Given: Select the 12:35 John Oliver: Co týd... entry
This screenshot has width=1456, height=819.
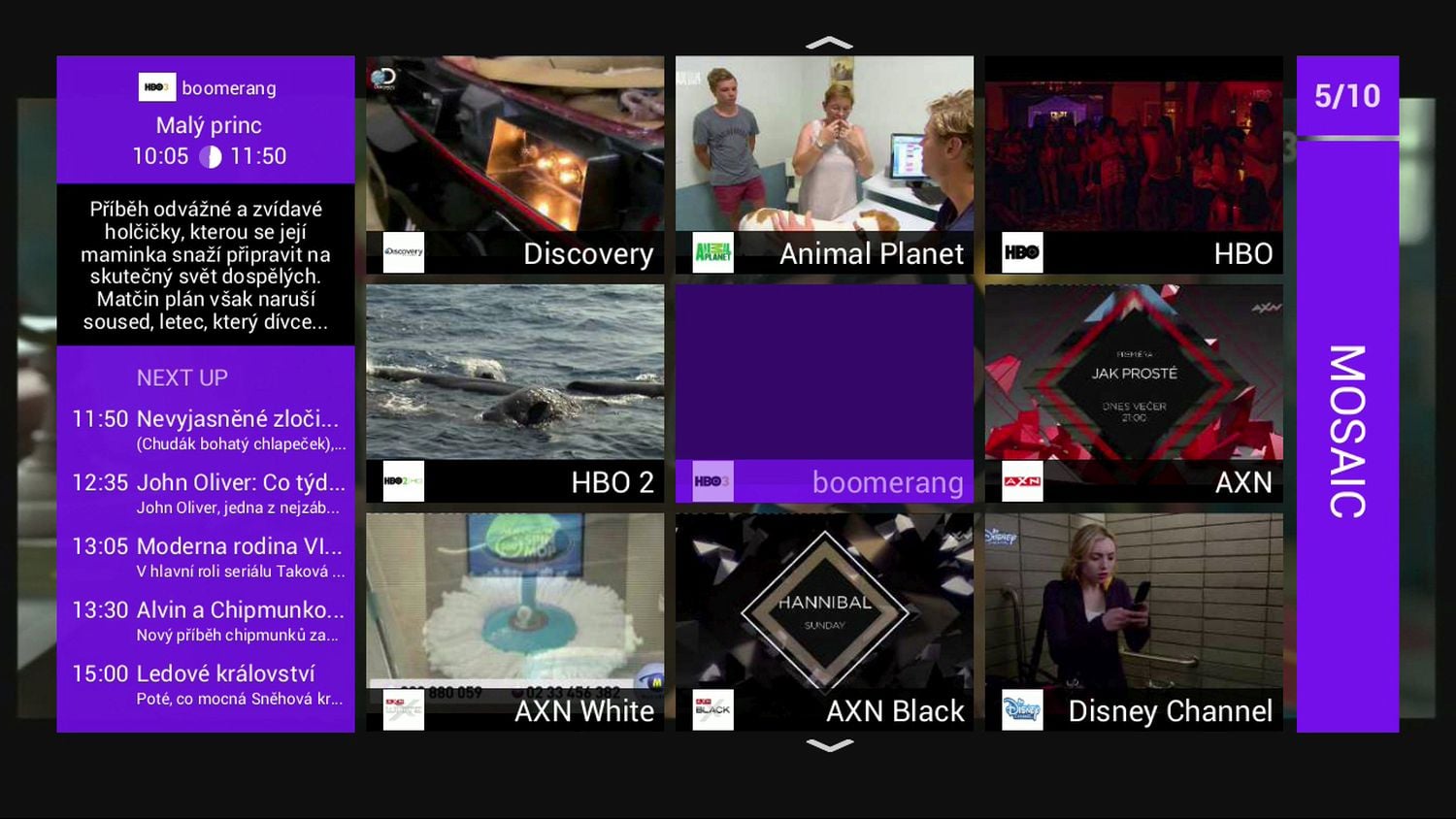Looking at the screenshot, I should [x=206, y=494].
